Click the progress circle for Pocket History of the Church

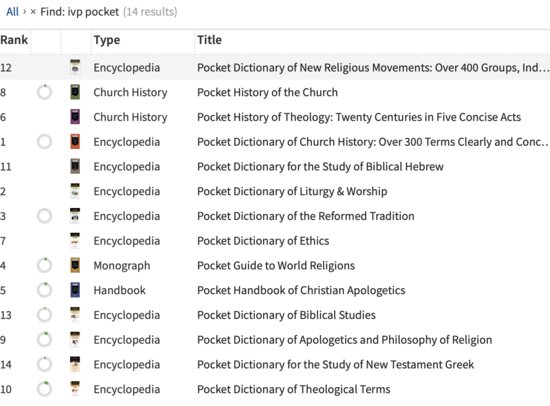click(x=45, y=92)
